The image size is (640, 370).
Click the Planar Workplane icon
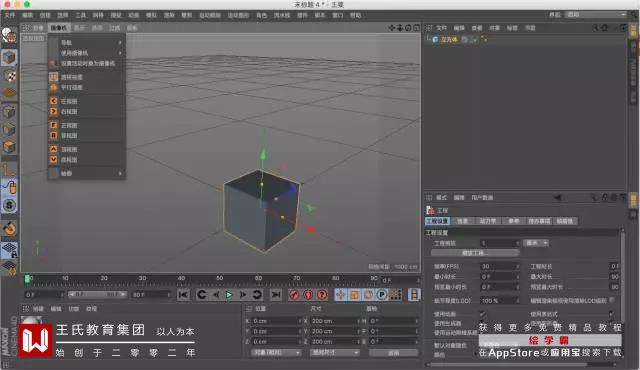click(x=9, y=268)
